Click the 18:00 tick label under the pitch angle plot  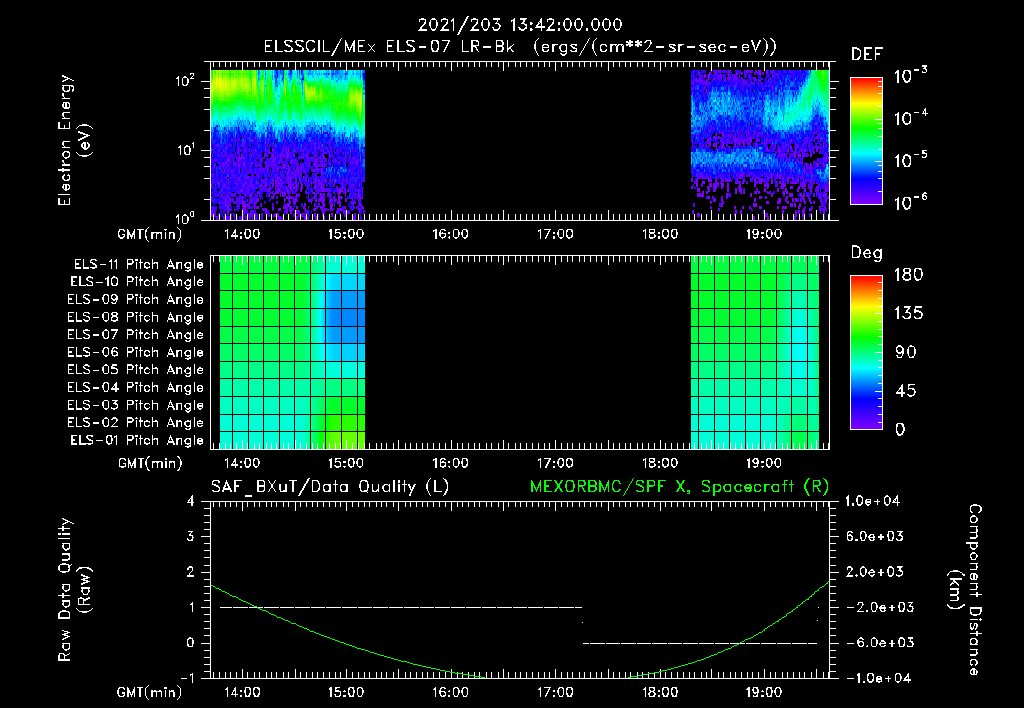click(660, 463)
